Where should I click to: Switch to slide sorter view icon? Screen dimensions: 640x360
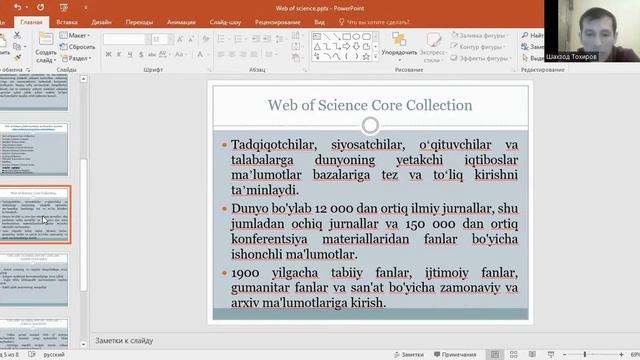click(513, 354)
